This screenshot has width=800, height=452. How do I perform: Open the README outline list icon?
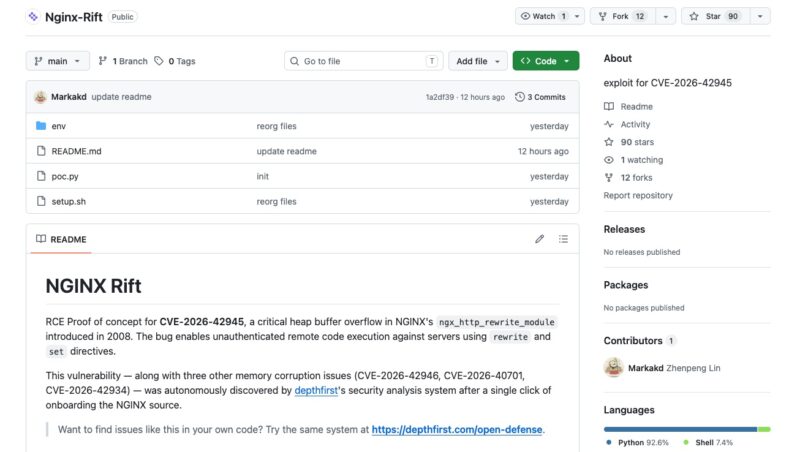pos(563,239)
